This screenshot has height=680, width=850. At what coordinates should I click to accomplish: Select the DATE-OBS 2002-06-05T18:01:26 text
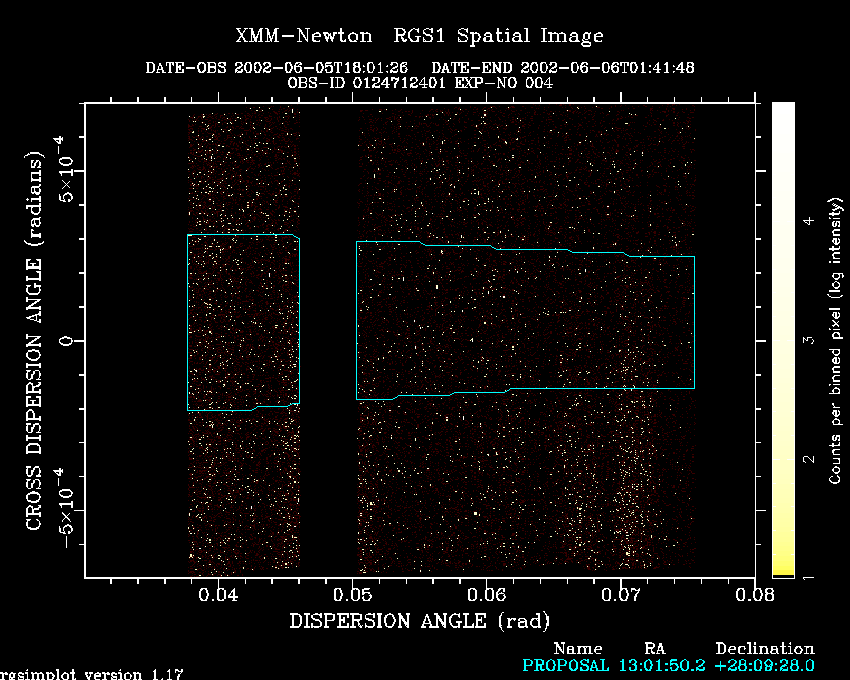[x=276, y=68]
